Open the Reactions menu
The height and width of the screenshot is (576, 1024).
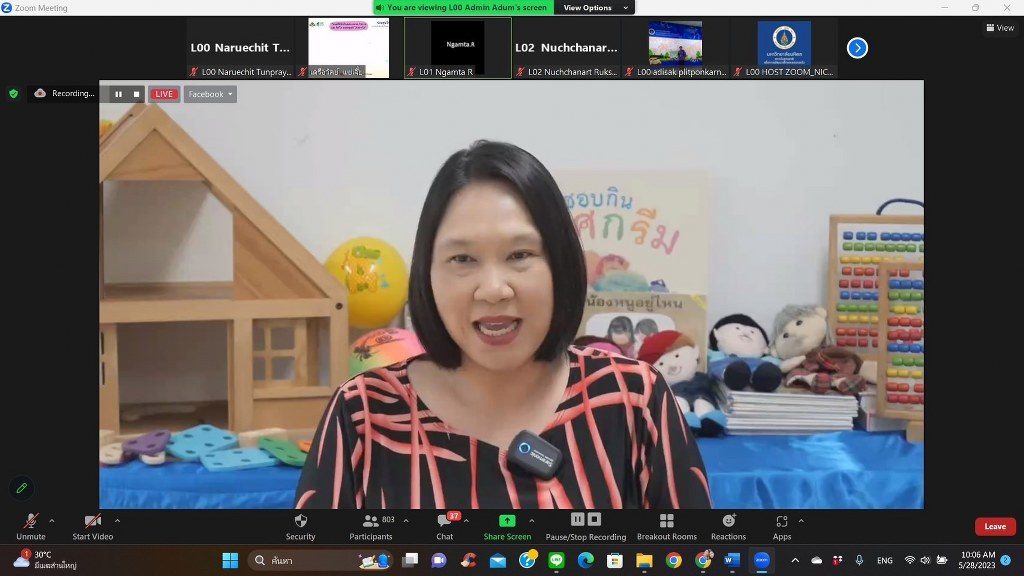pyautogui.click(x=728, y=526)
